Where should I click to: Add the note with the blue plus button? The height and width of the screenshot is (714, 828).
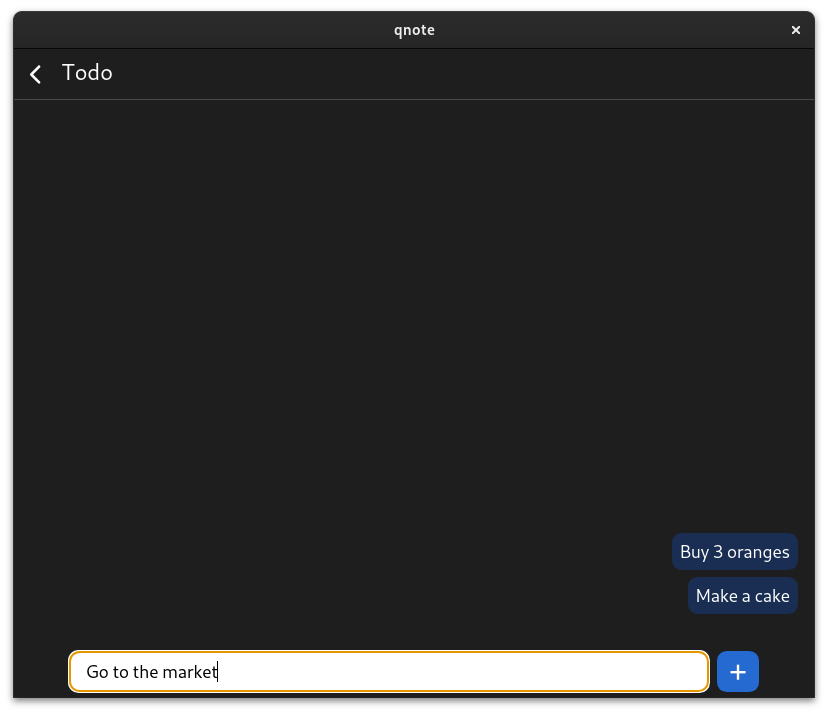click(x=738, y=672)
